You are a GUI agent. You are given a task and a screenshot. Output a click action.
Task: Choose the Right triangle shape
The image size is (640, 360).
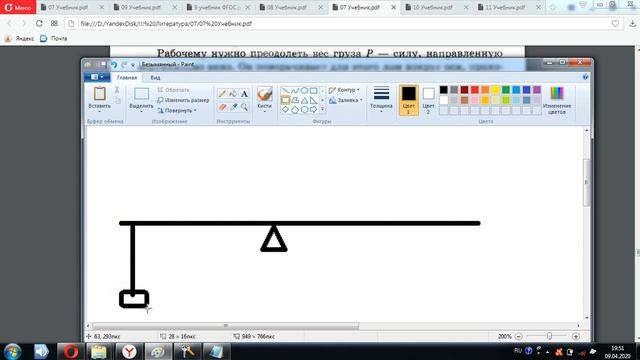313,100
